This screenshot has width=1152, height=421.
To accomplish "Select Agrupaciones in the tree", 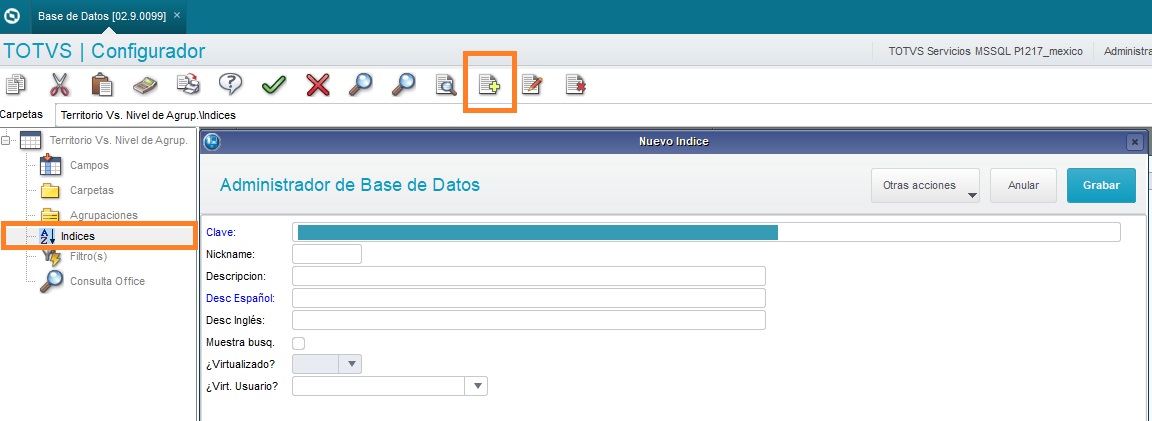I will coord(104,215).
